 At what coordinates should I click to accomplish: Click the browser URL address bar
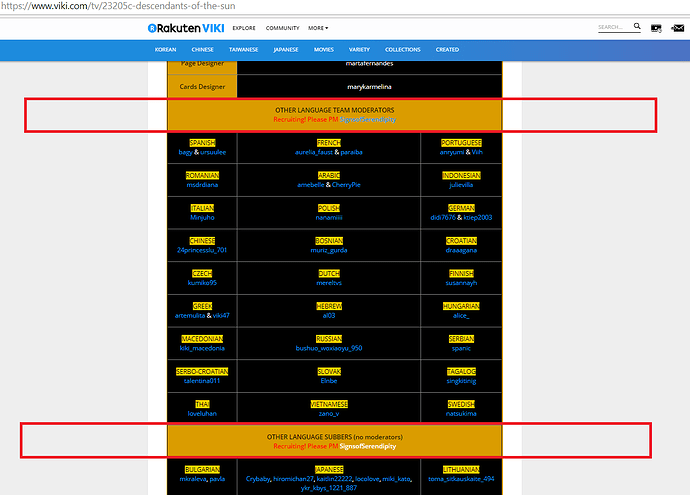click(x=300, y=6)
